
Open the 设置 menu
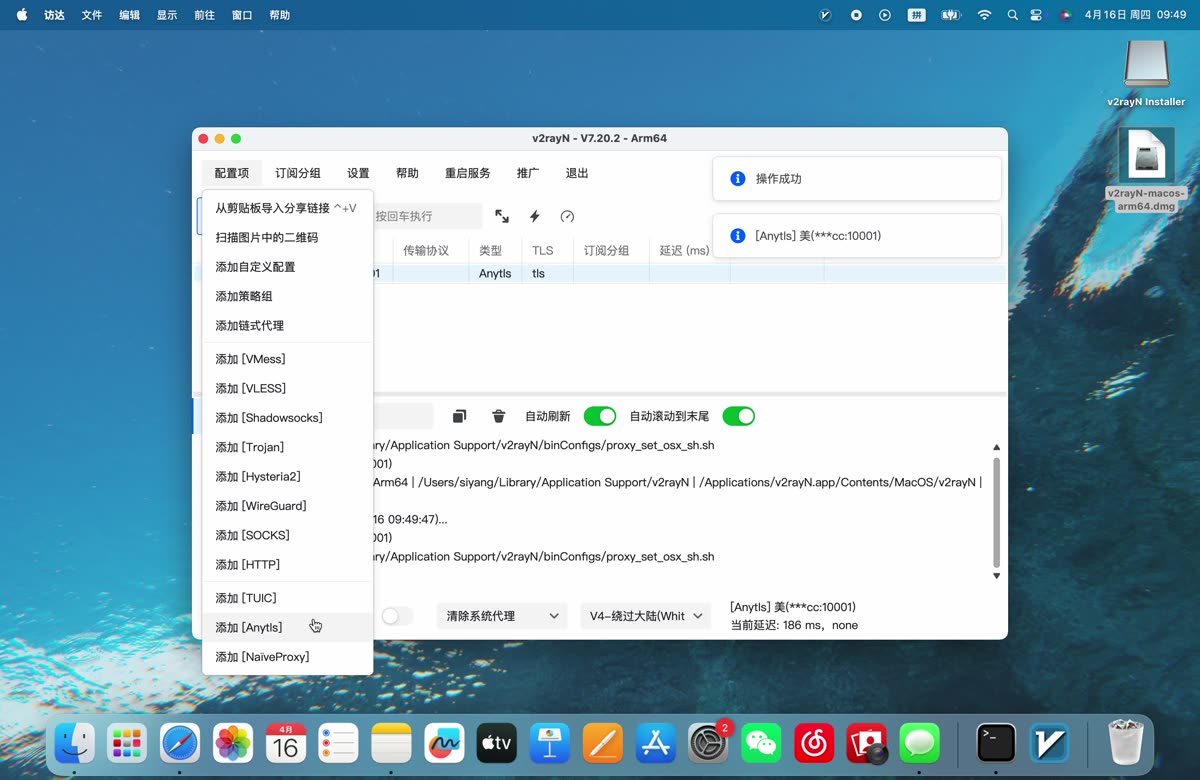358,173
